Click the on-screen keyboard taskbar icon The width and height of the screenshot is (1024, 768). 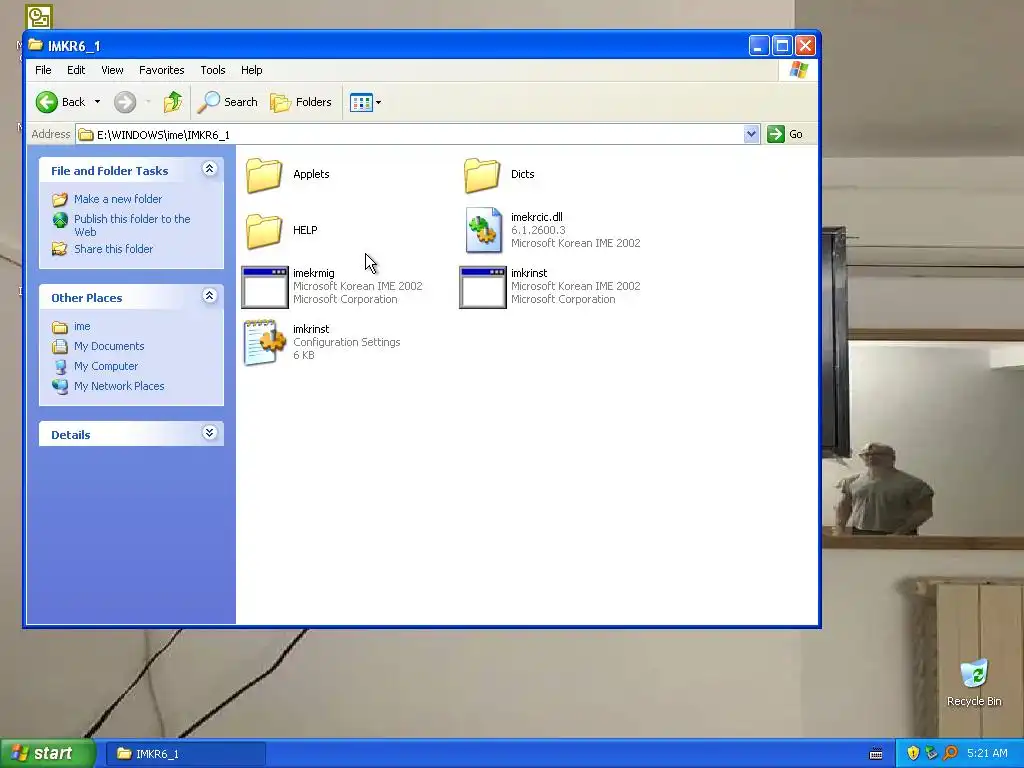[876, 754]
